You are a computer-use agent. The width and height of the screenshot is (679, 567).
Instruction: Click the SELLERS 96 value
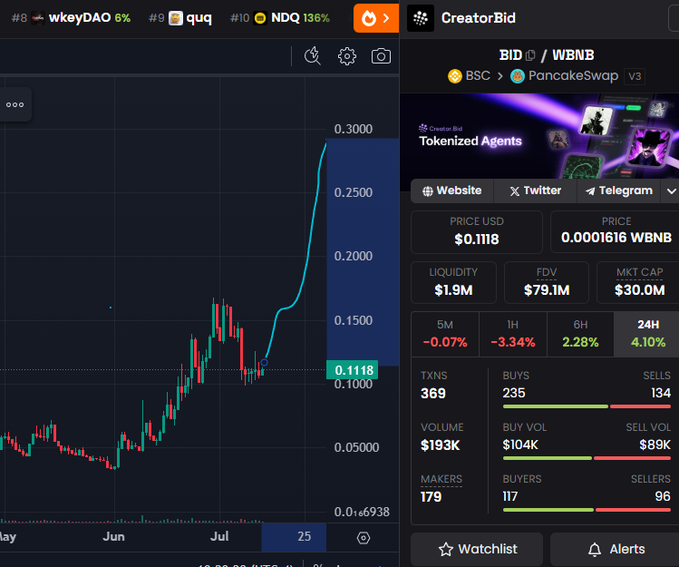[x=663, y=496]
